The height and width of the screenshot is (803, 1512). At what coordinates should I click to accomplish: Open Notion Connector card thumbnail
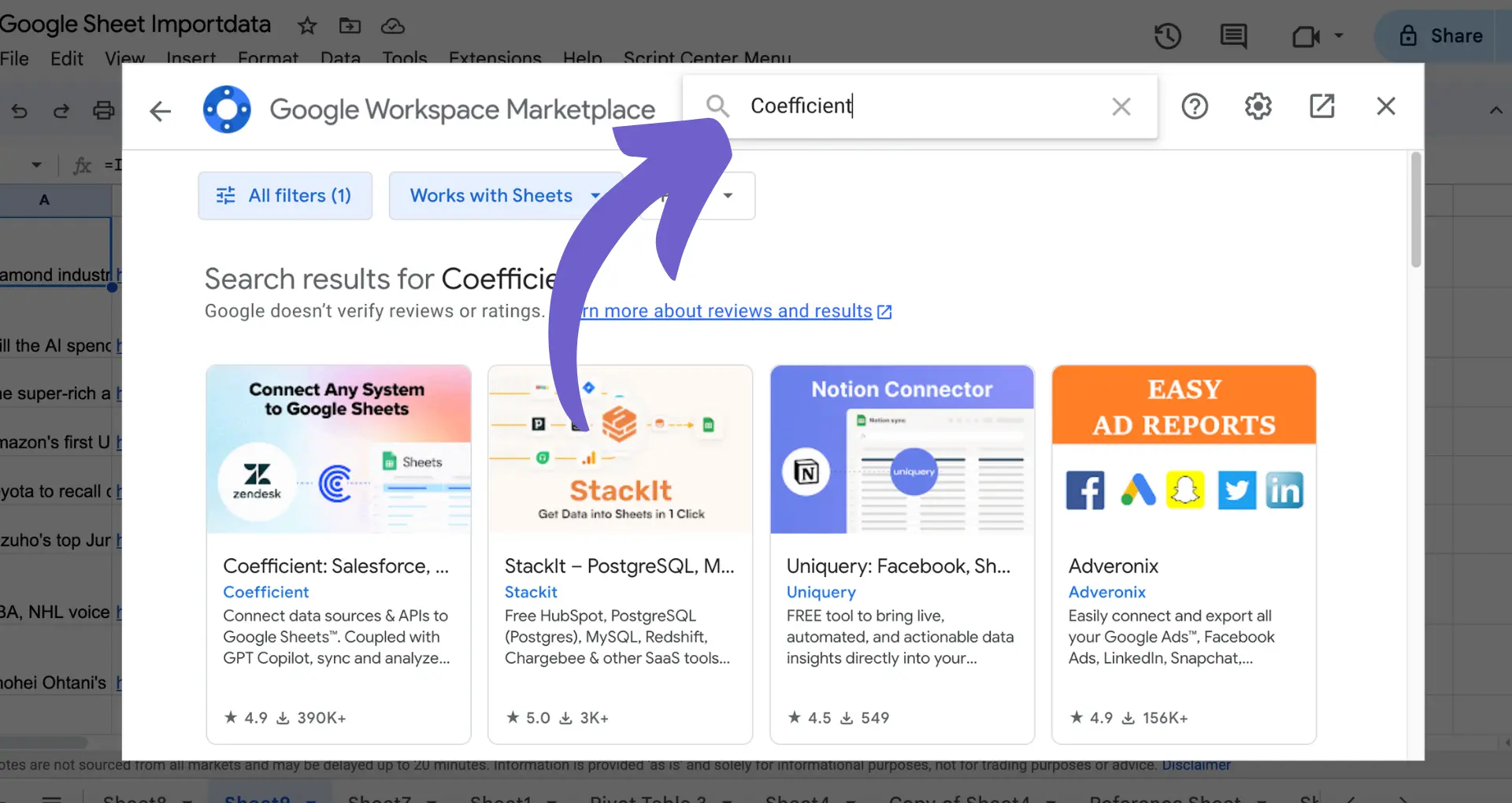[x=902, y=450]
